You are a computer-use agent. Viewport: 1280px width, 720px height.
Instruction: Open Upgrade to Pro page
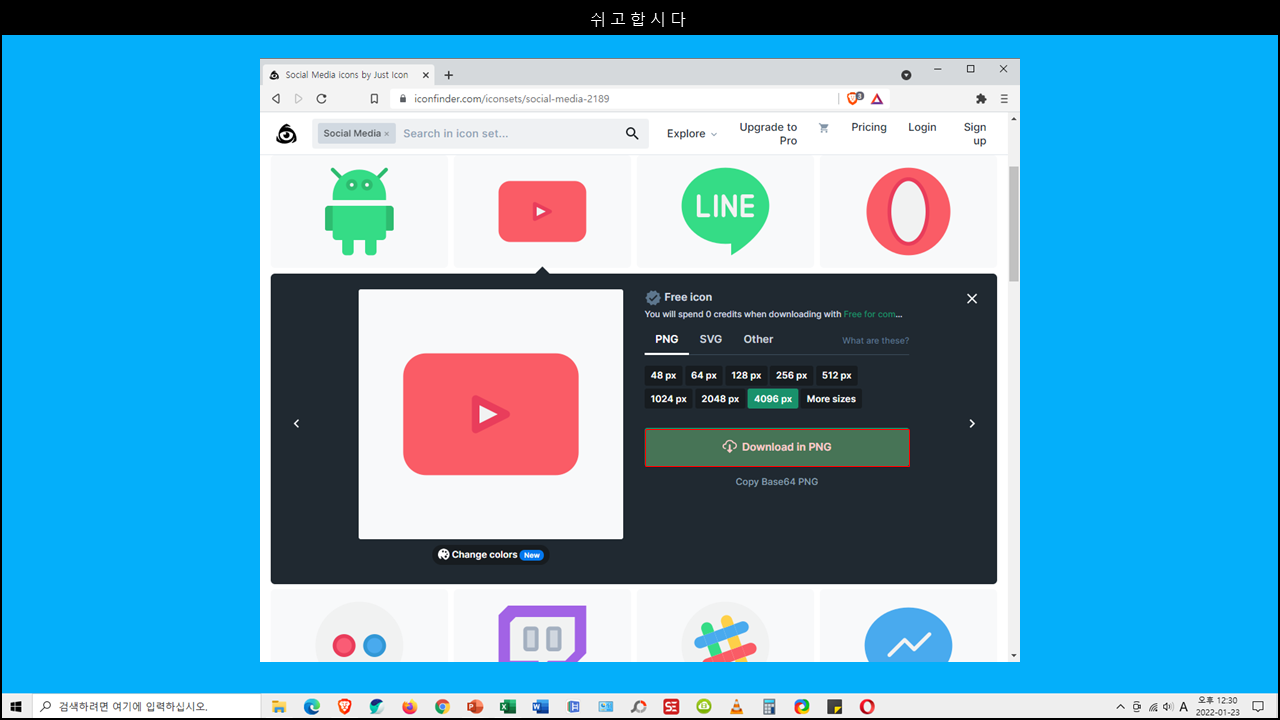click(x=768, y=134)
